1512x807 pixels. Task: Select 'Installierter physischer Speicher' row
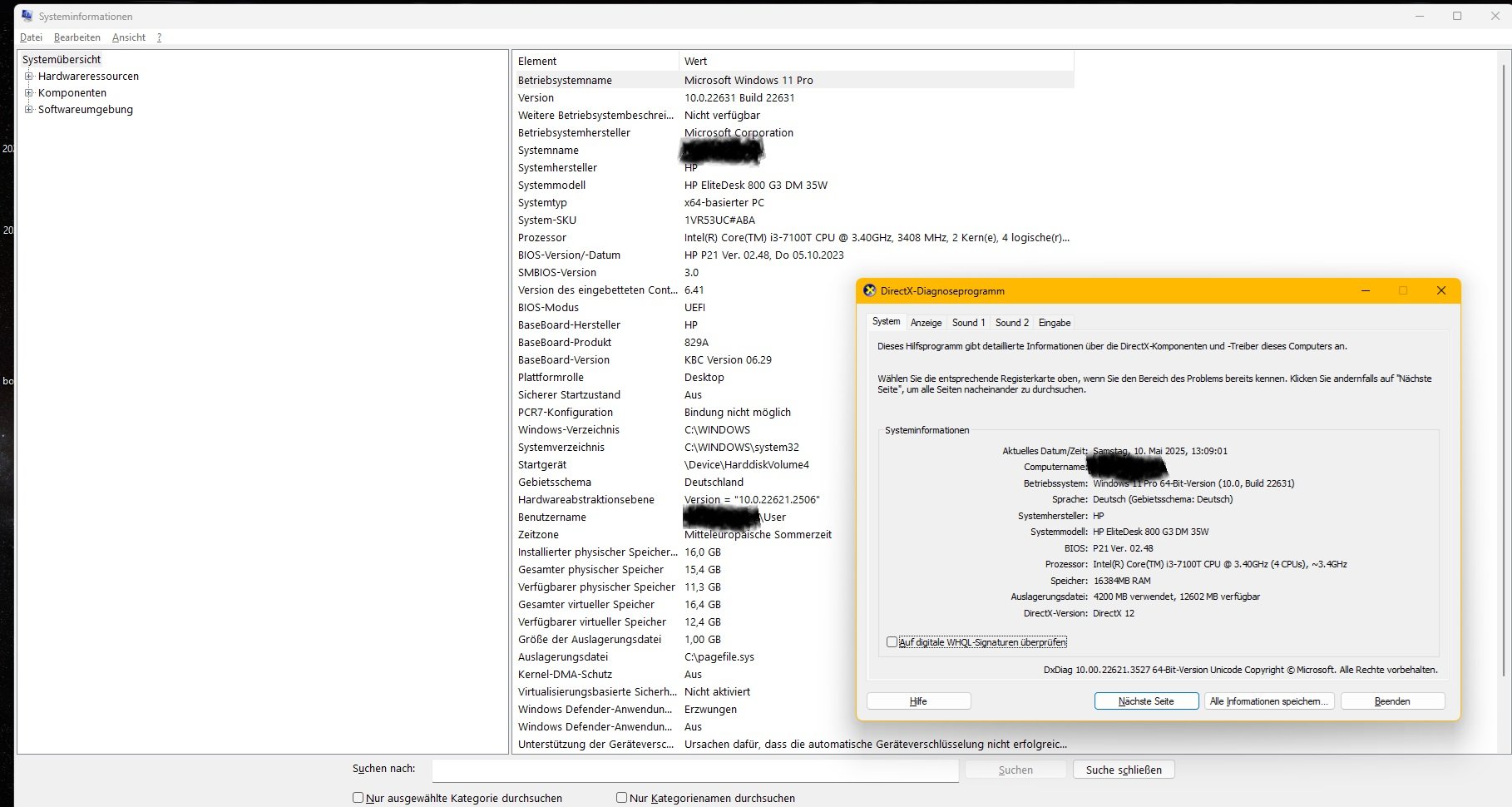pyautogui.click(x=684, y=552)
